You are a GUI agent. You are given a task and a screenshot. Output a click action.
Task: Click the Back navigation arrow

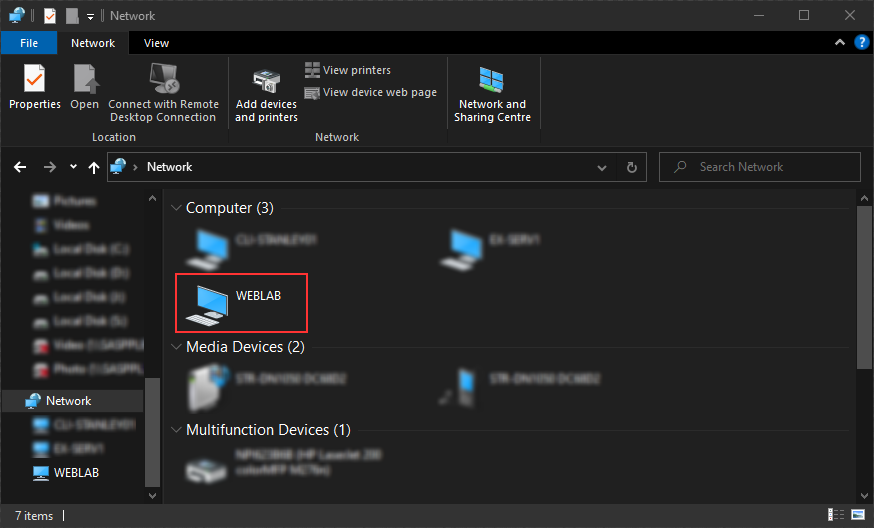coord(20,167)
